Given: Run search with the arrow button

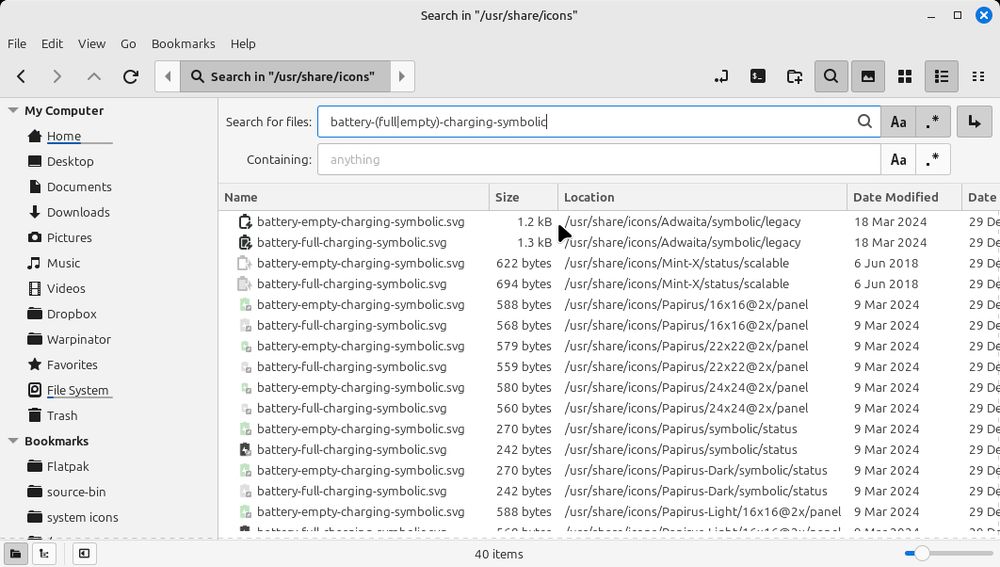Looking at the screenshot, I should click(x=974, y=122).
